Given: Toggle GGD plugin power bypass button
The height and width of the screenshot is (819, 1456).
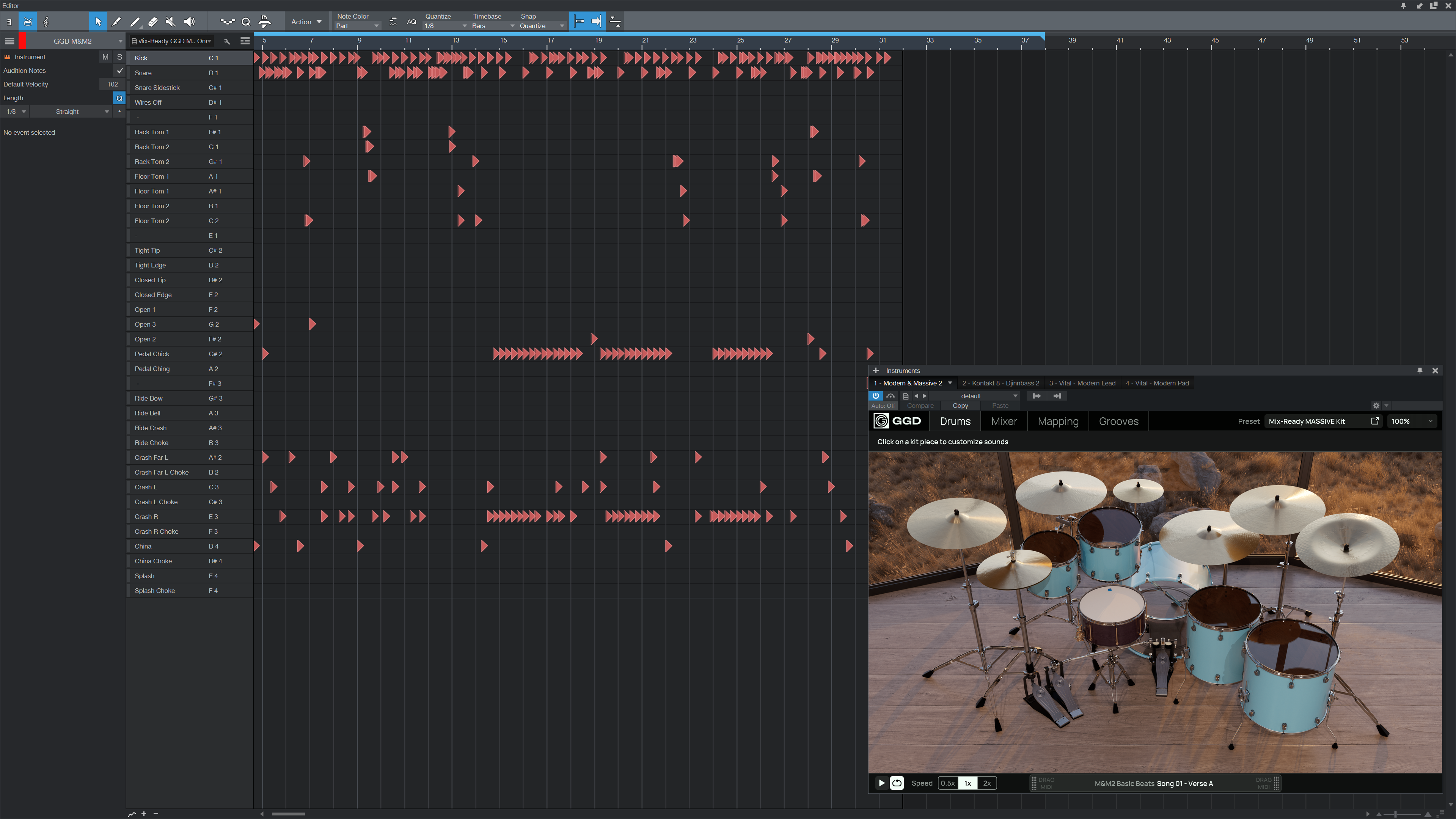Looking at the screenshot, I should coord(875,396).
